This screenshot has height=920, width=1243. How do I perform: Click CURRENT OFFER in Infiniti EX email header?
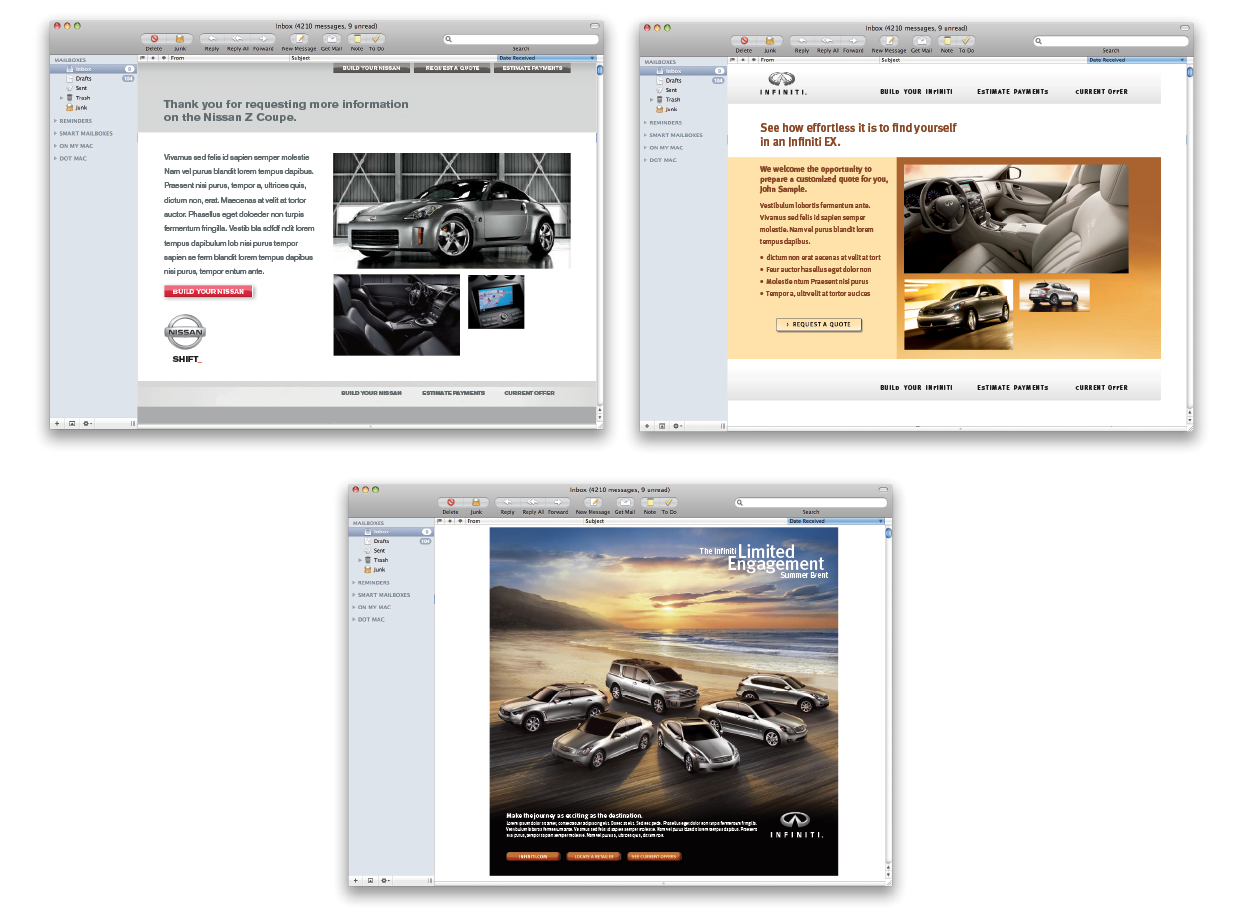click(1102, 91)
